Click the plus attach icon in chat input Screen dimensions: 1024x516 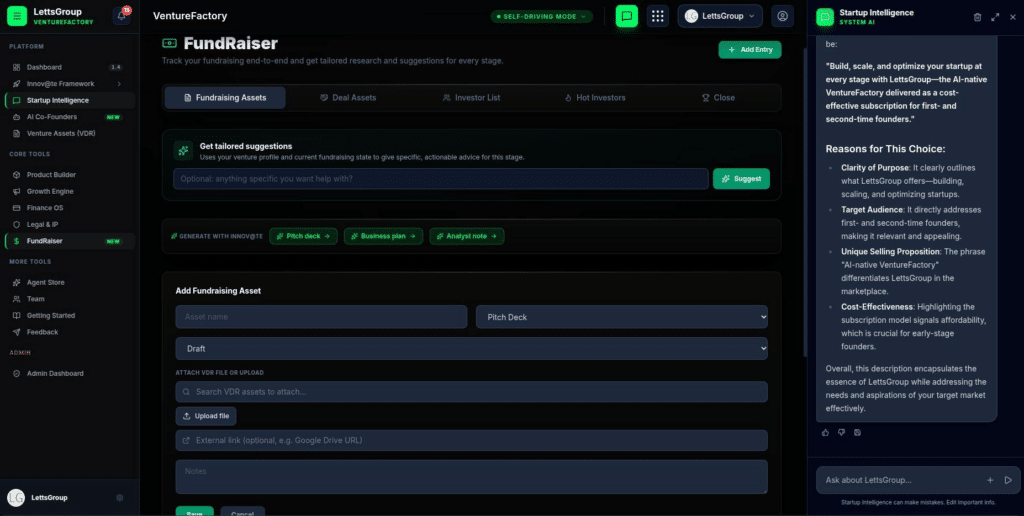pos(990,480)
